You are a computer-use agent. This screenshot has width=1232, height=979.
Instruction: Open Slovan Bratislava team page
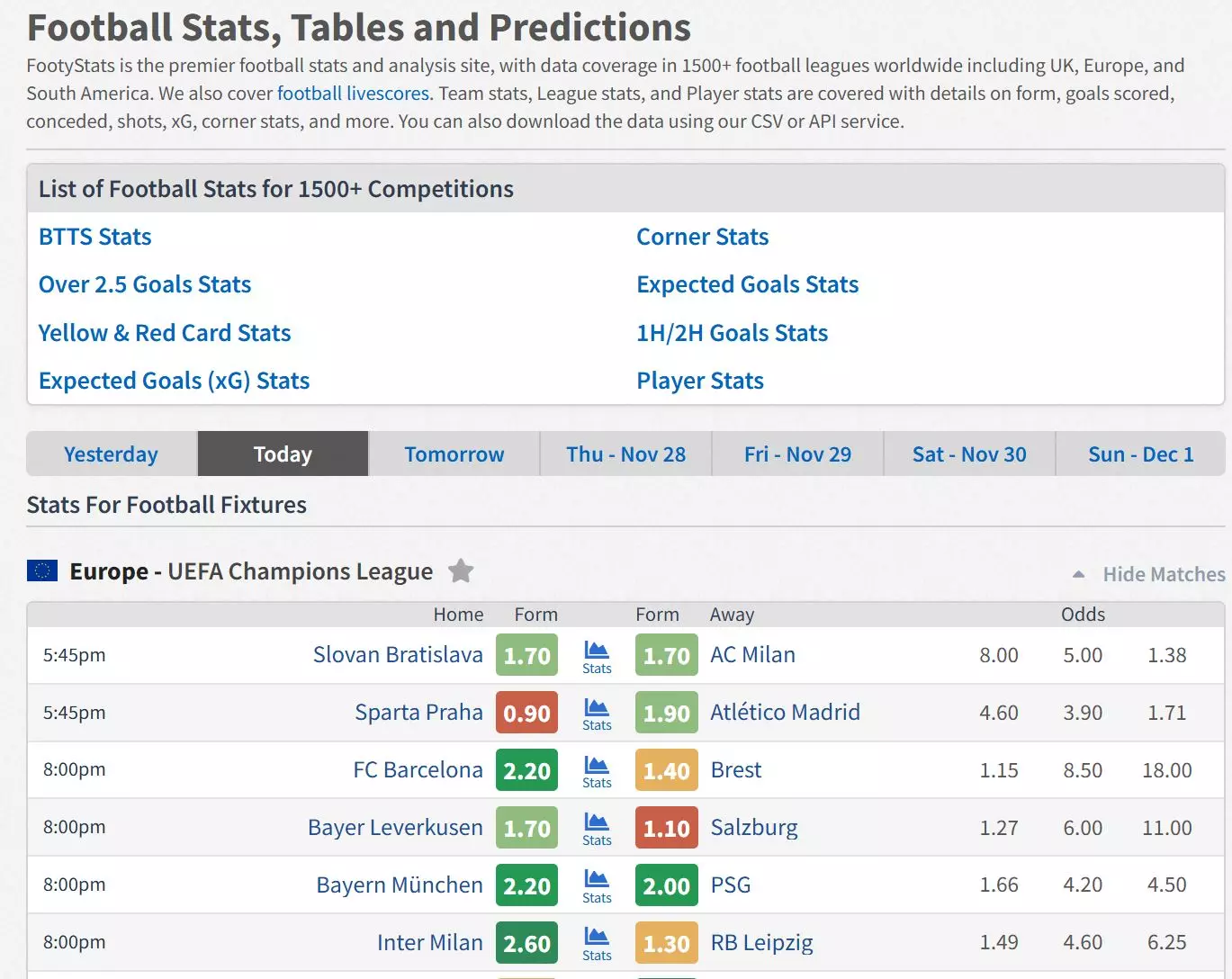(398, 655)
